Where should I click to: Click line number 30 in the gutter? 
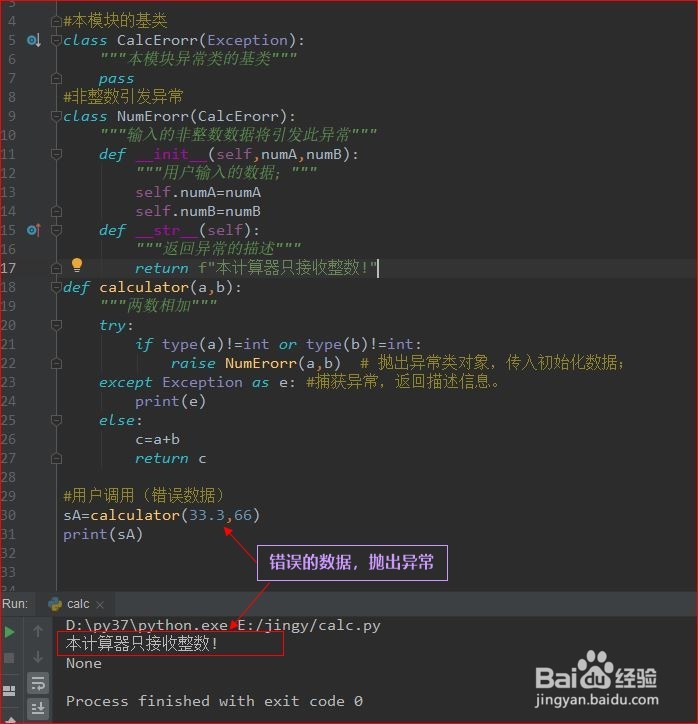(8, 515)
